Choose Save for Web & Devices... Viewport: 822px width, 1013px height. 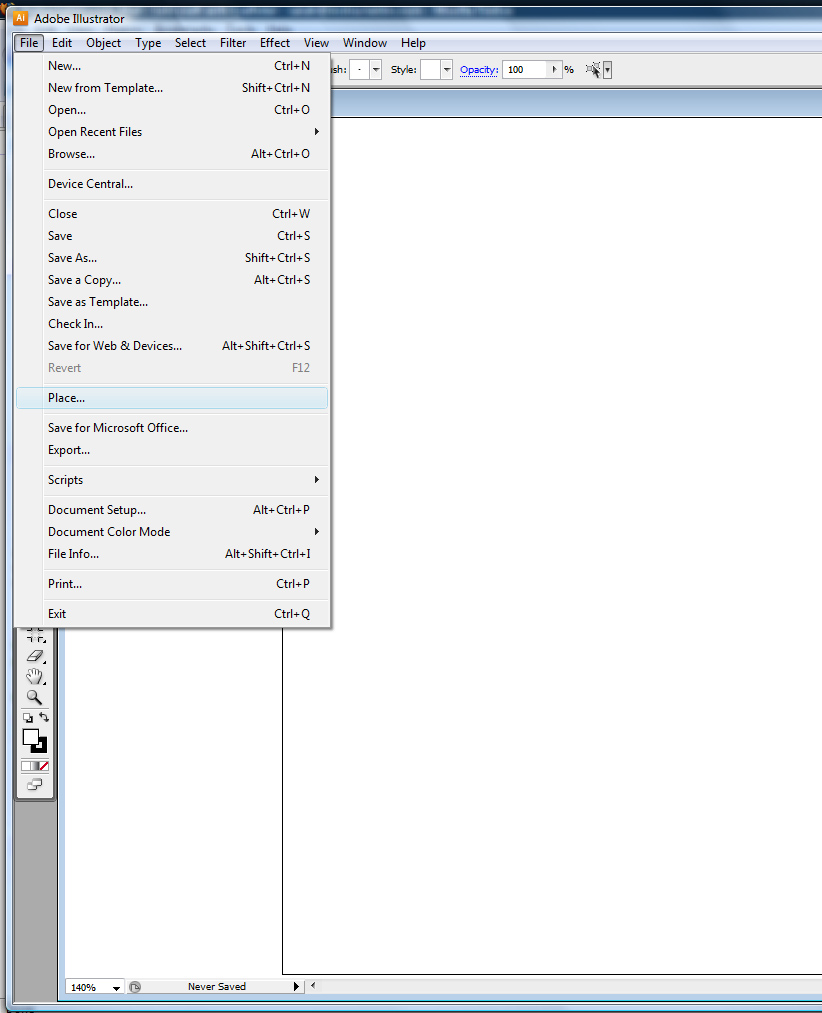click(172, 346)
